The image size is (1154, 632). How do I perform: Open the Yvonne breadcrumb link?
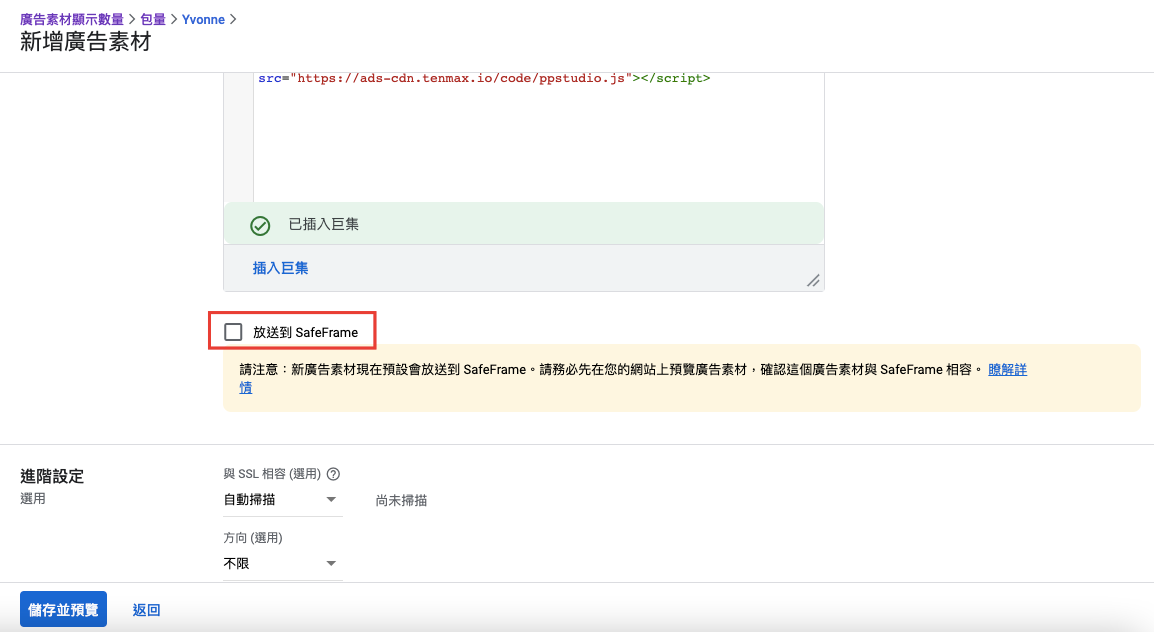click(x=203, y=19)
